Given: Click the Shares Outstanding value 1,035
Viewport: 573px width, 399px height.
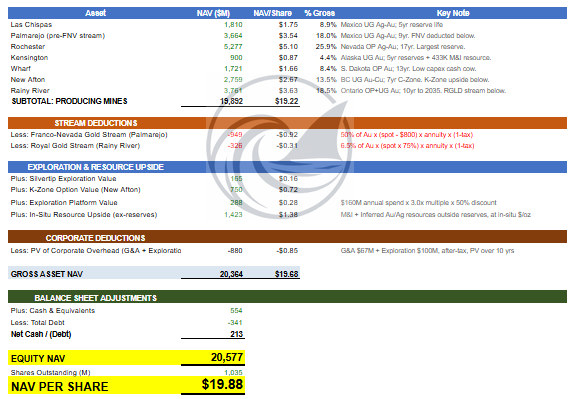Looking at the screenshot, I should [234, 373].
